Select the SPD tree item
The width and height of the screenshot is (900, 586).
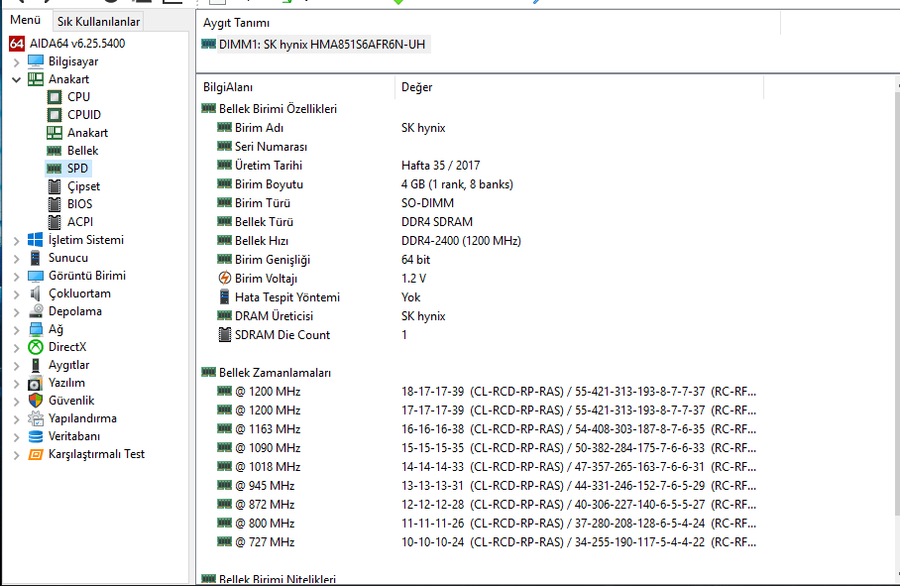tap(77, 168)
